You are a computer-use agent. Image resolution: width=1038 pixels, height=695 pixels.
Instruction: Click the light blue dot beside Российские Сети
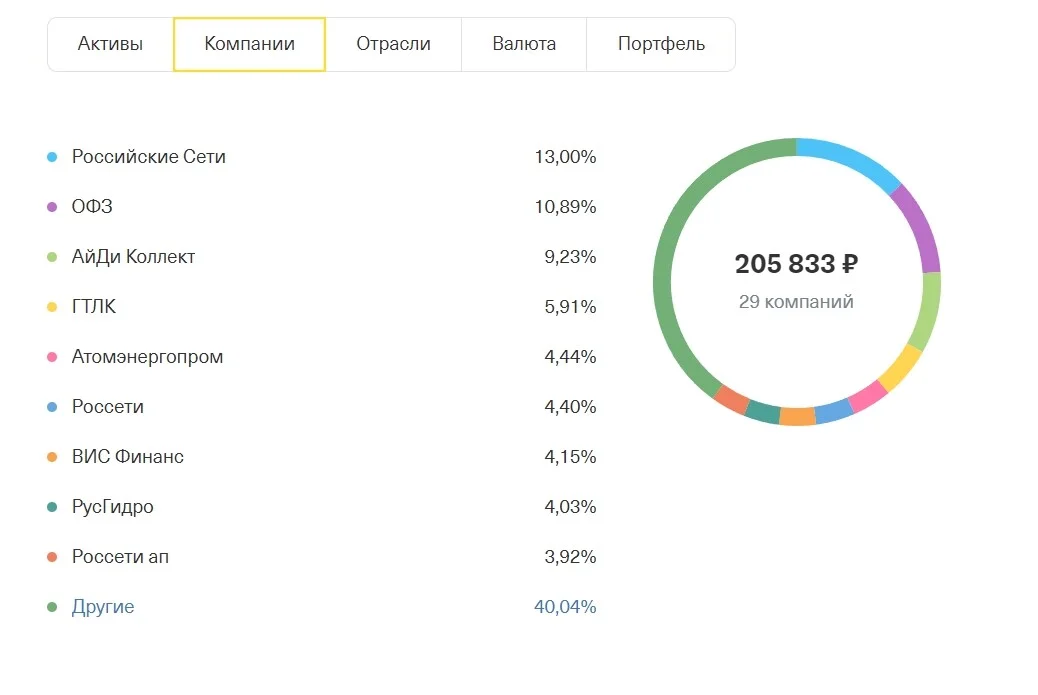point(52,157)
